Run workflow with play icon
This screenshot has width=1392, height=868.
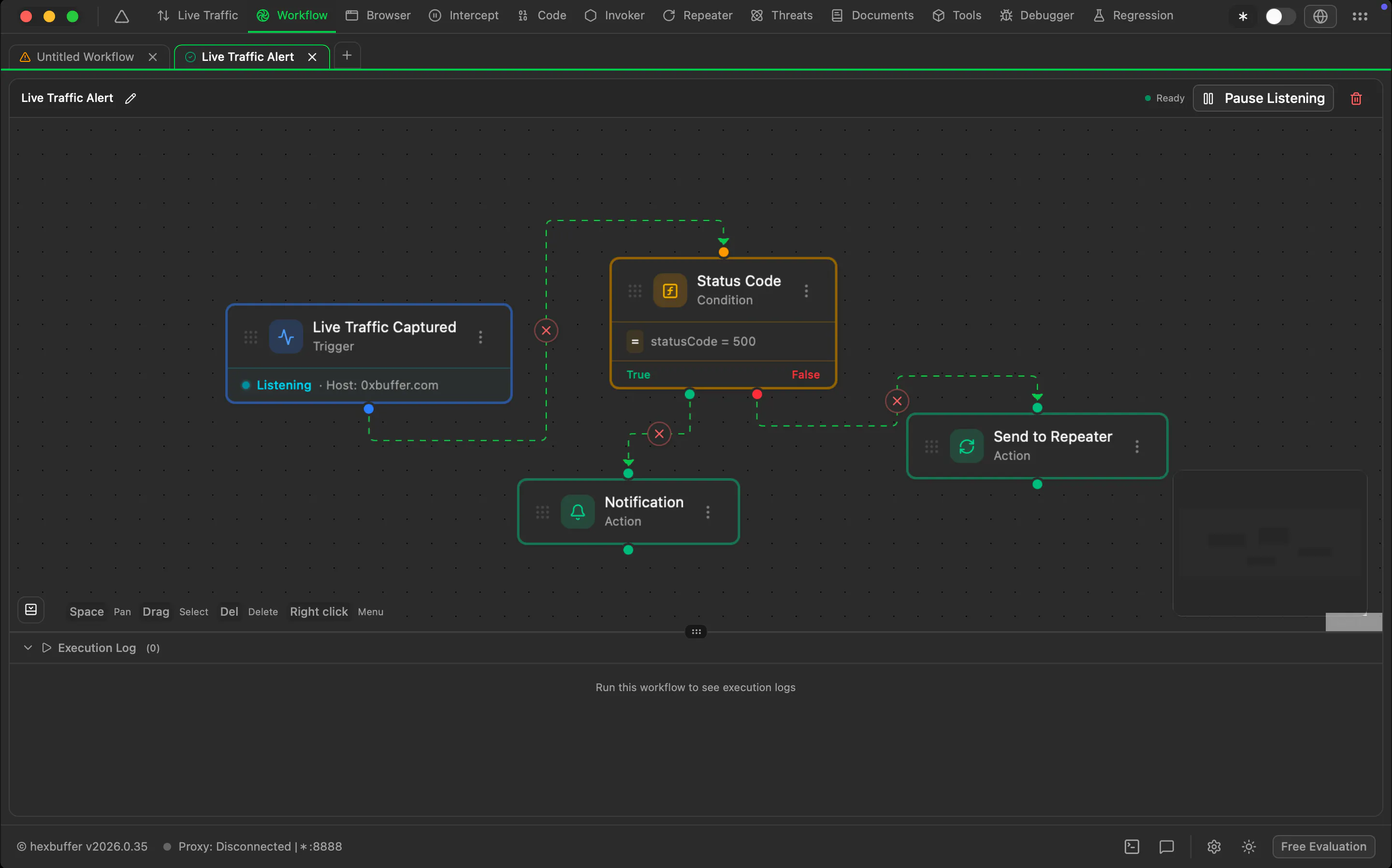(x=46, y=648)
